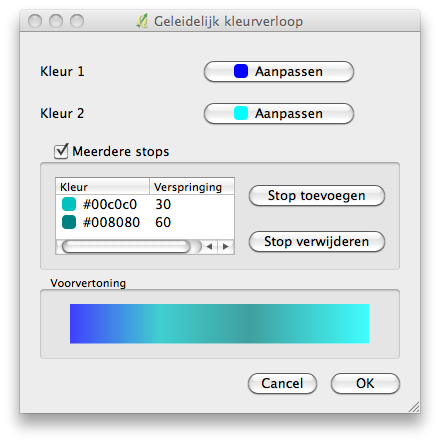Click the gradient preview under Voorvertoning
440x443 pixels.
(220, 323)
